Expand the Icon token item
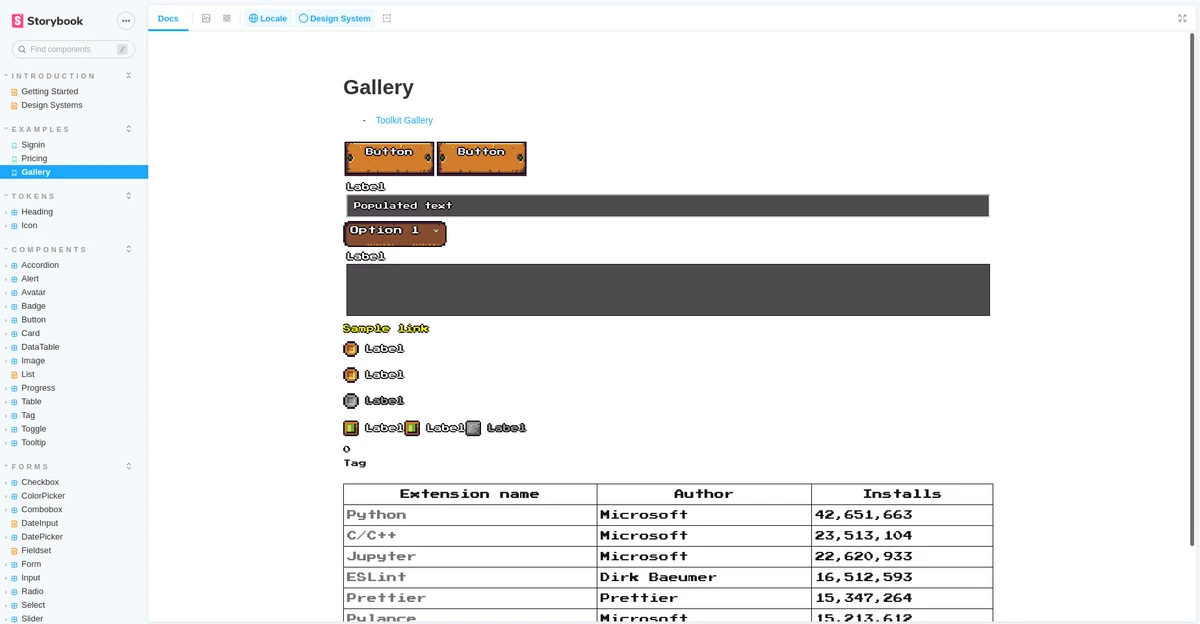The height and width of the screenshot is (624, 1200). click(29, 225)
